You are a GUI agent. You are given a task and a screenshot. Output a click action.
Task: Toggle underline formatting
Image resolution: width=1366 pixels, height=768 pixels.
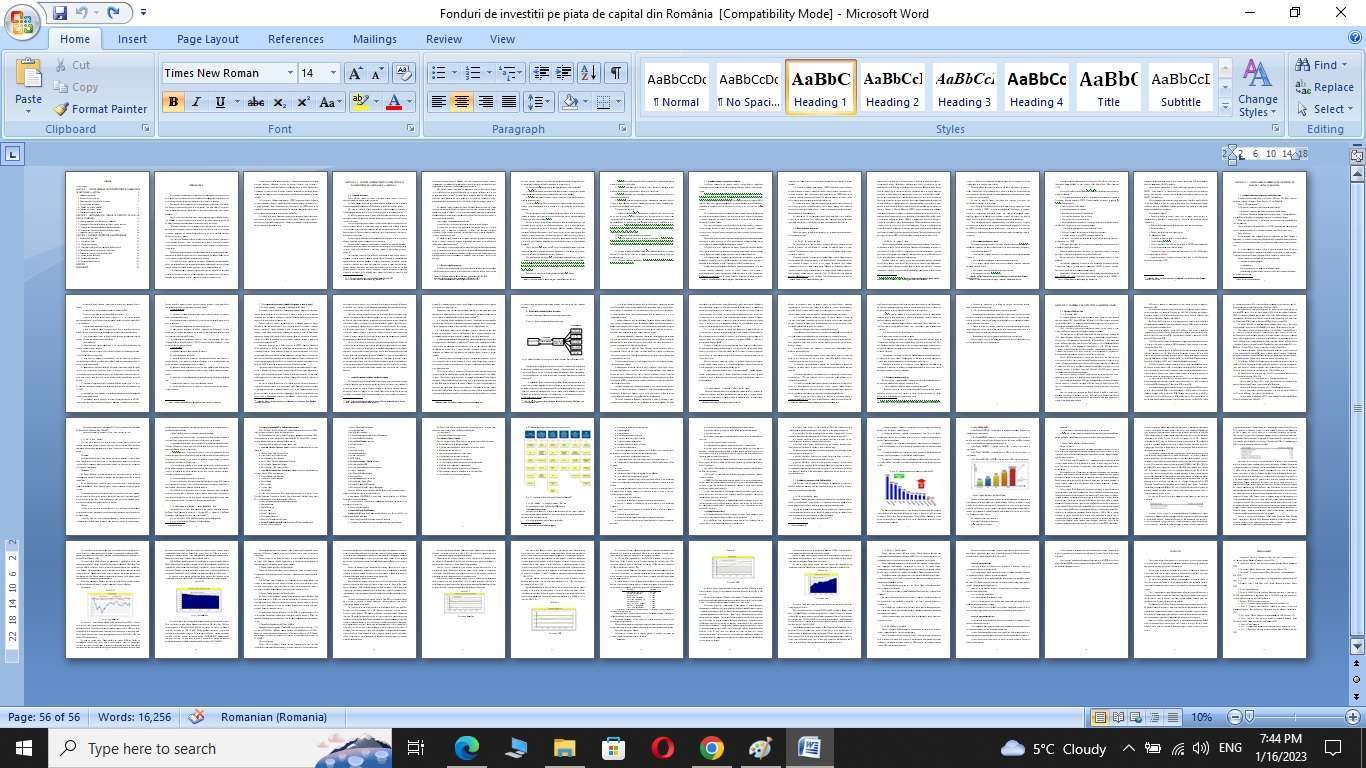(220, 102)
